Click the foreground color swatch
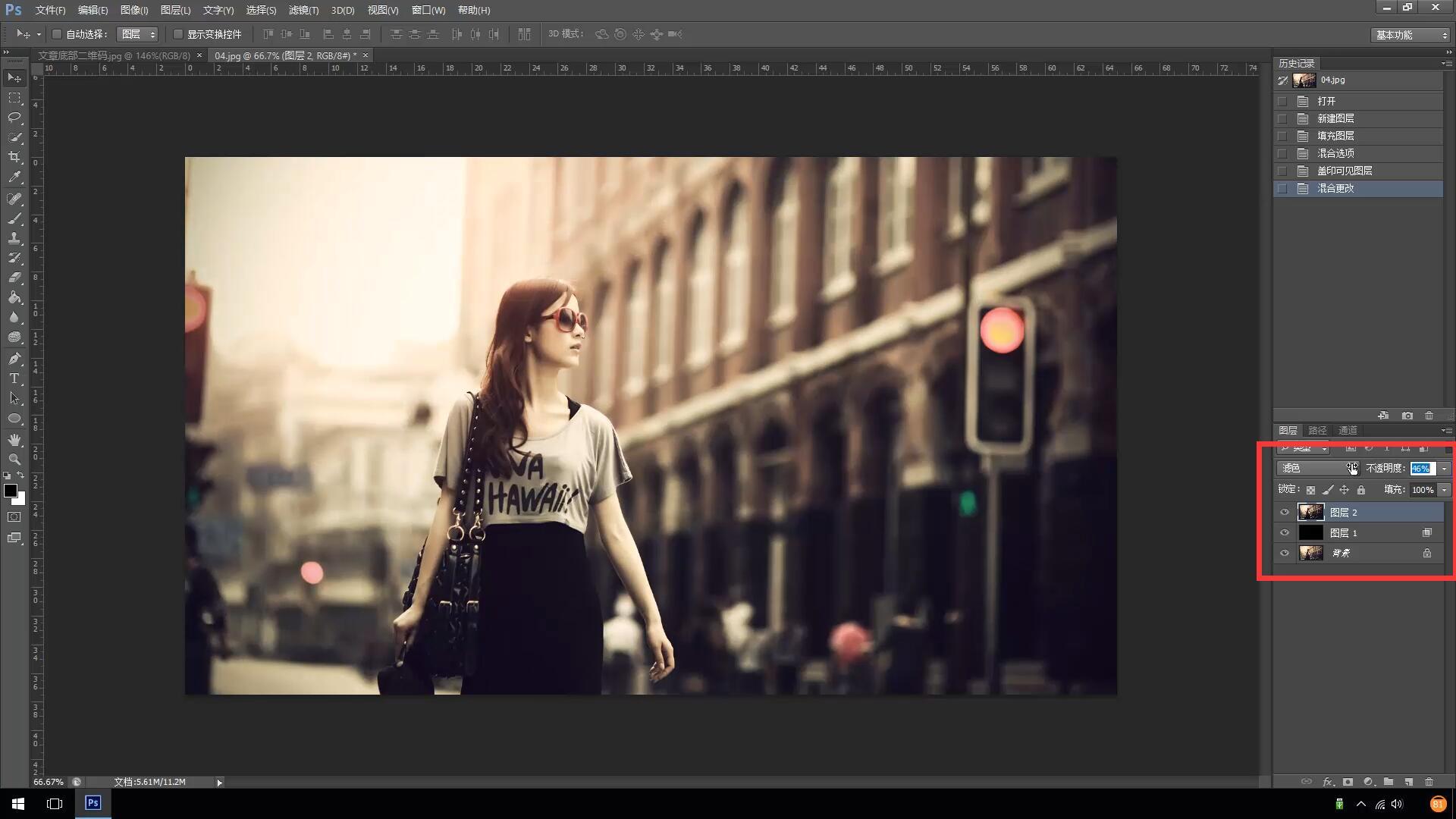This screenshot has height=819, width=1456. [11, 491]
